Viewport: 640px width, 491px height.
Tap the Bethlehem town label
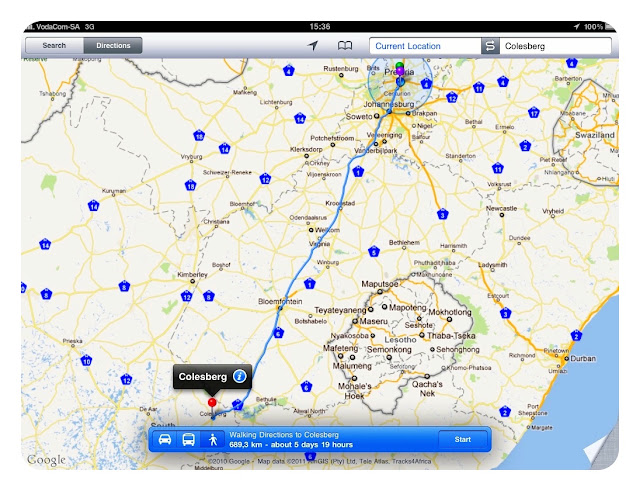pyautogui.click(x=404, y=242)
